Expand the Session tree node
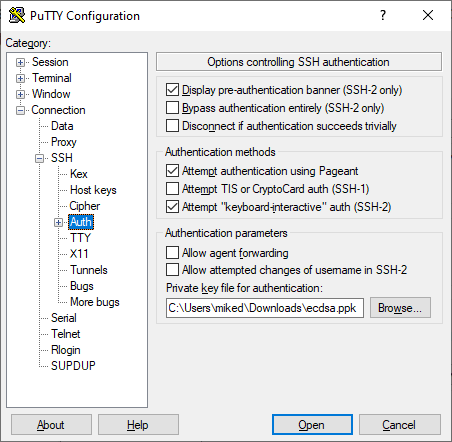 20,62
